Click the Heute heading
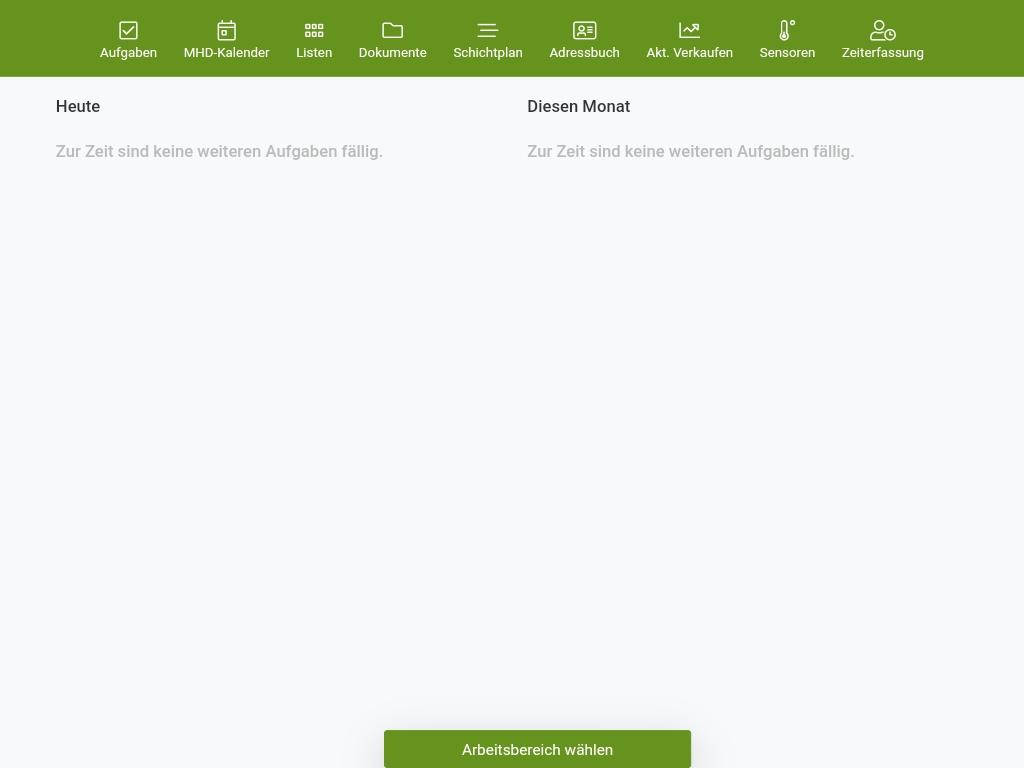 coord(78,106)
